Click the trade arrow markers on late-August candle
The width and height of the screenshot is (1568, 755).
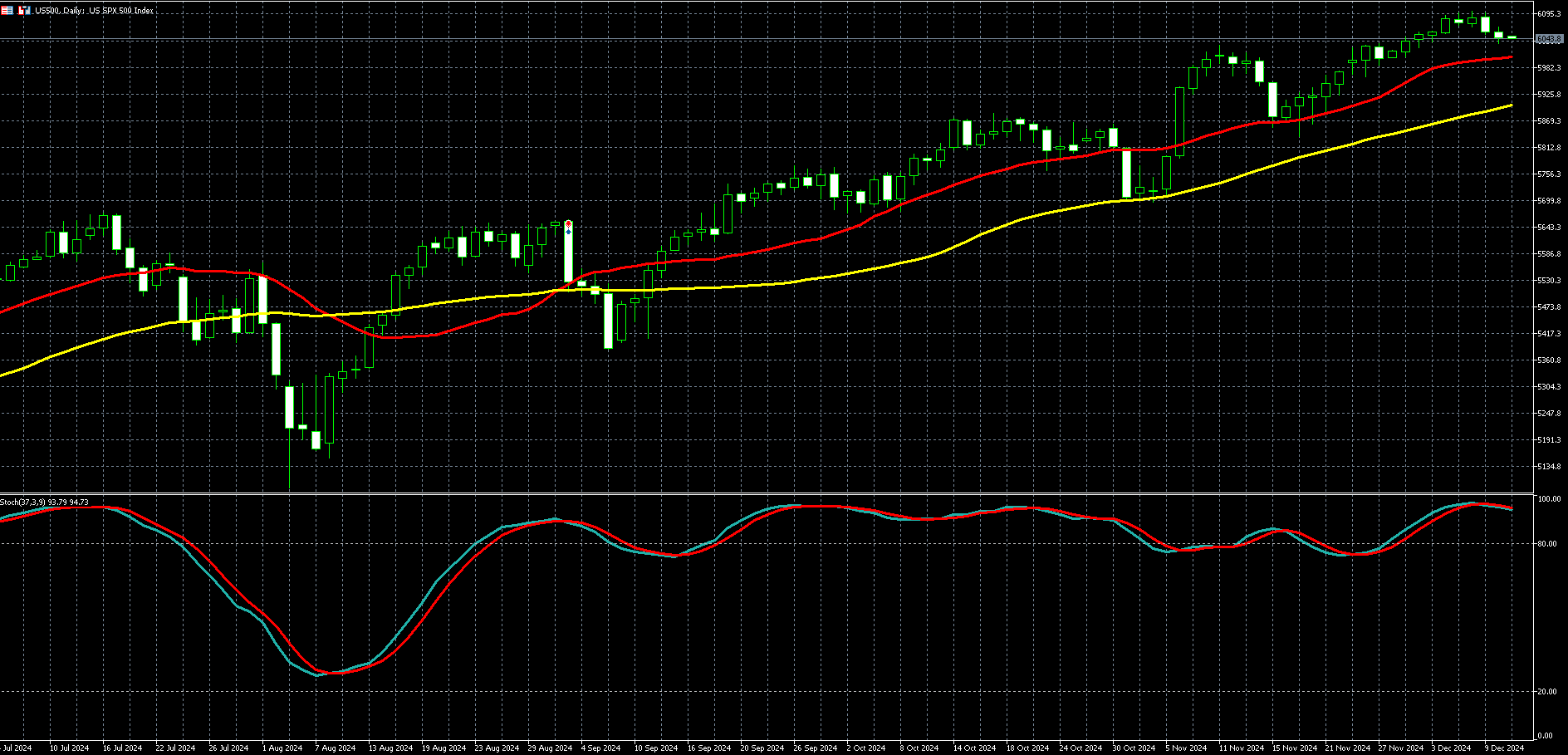[568, 226]
